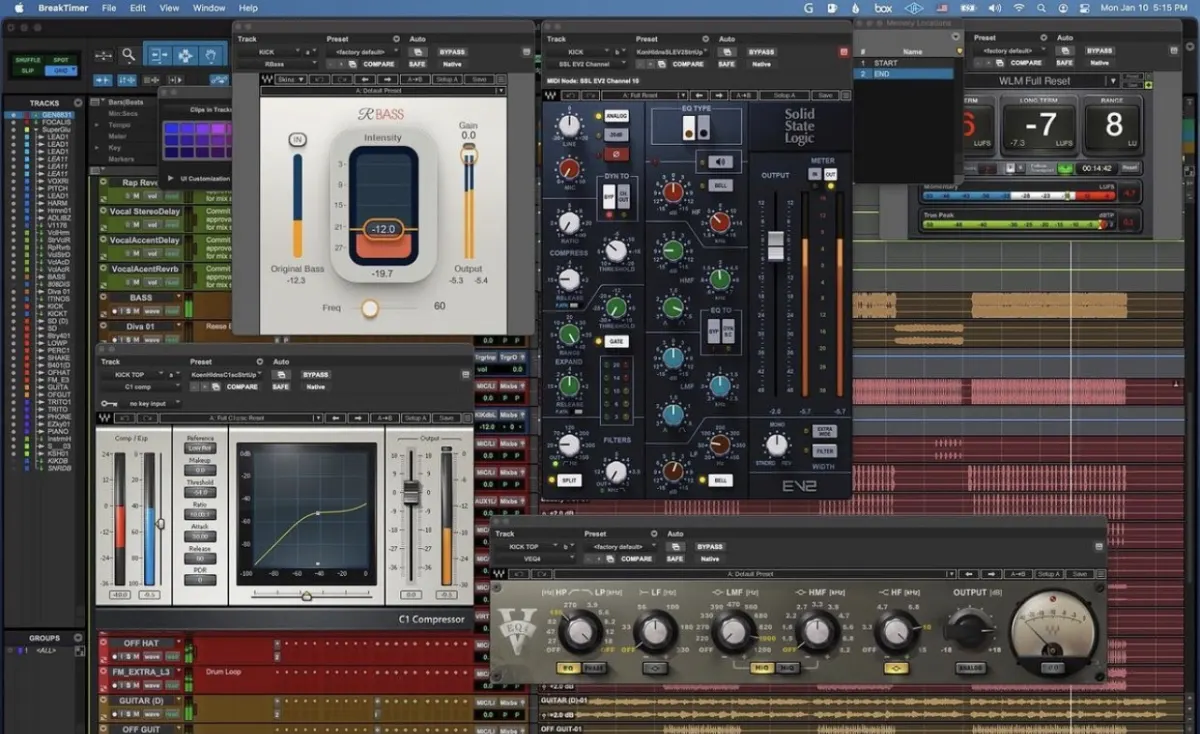Click the redo arrow in RBass toolbar
1200x734 pixels.
344,79
